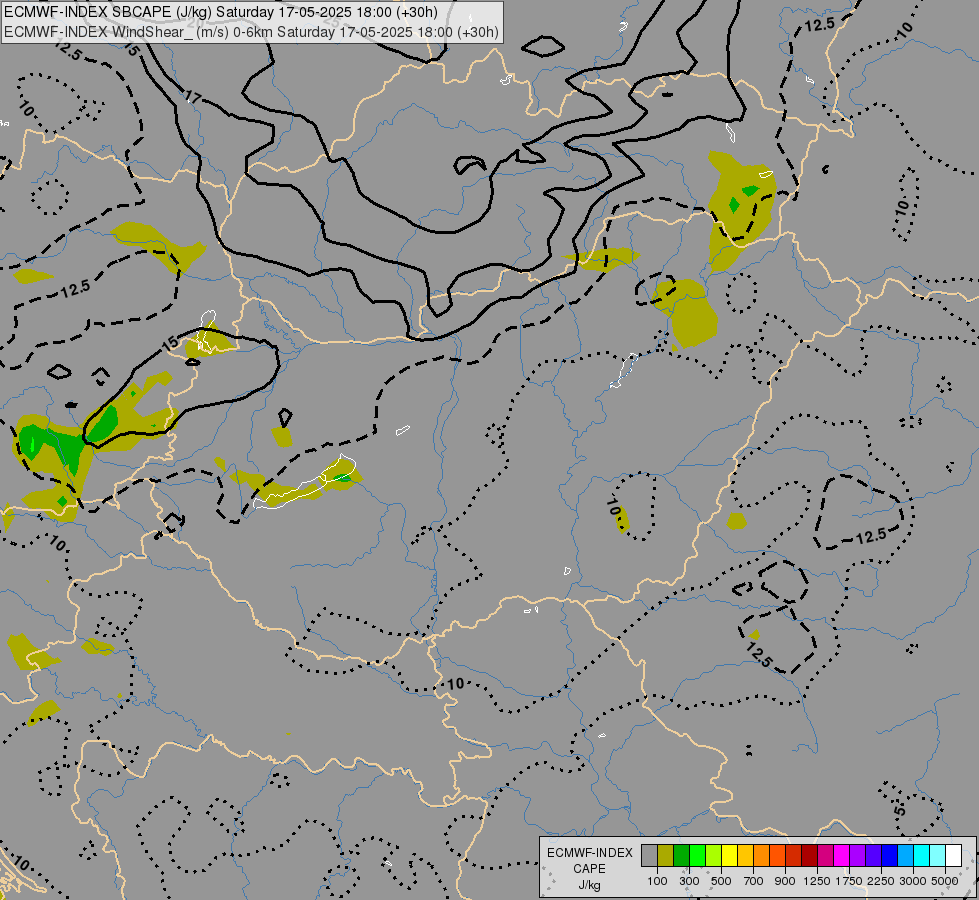The height and width of the screenshot is (900, 979).
Task: Click the legend value '1750'
Action: pyautogui.click(x=849, y=881)
